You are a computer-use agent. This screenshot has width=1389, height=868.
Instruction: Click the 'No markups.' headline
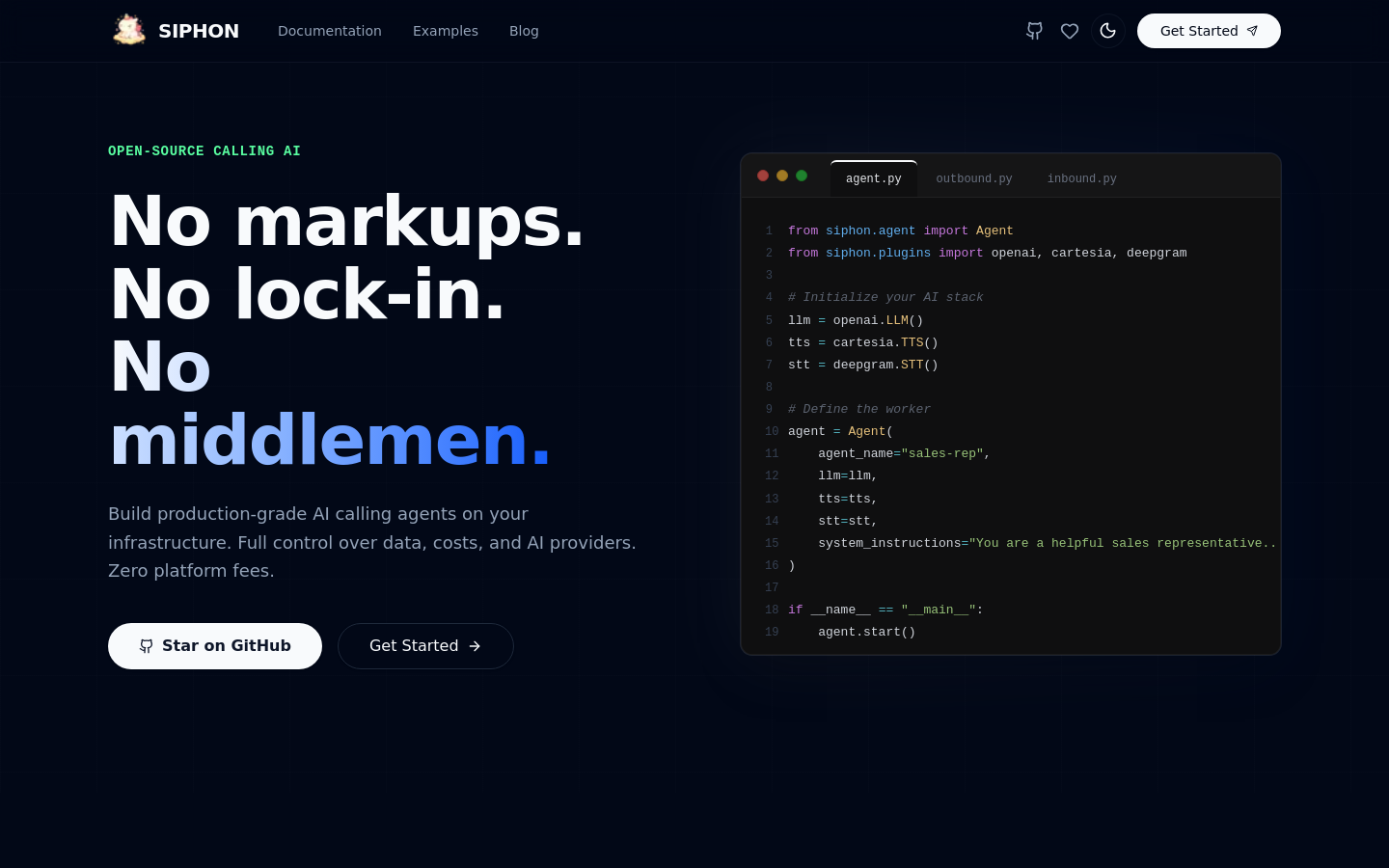pos(347,222)
